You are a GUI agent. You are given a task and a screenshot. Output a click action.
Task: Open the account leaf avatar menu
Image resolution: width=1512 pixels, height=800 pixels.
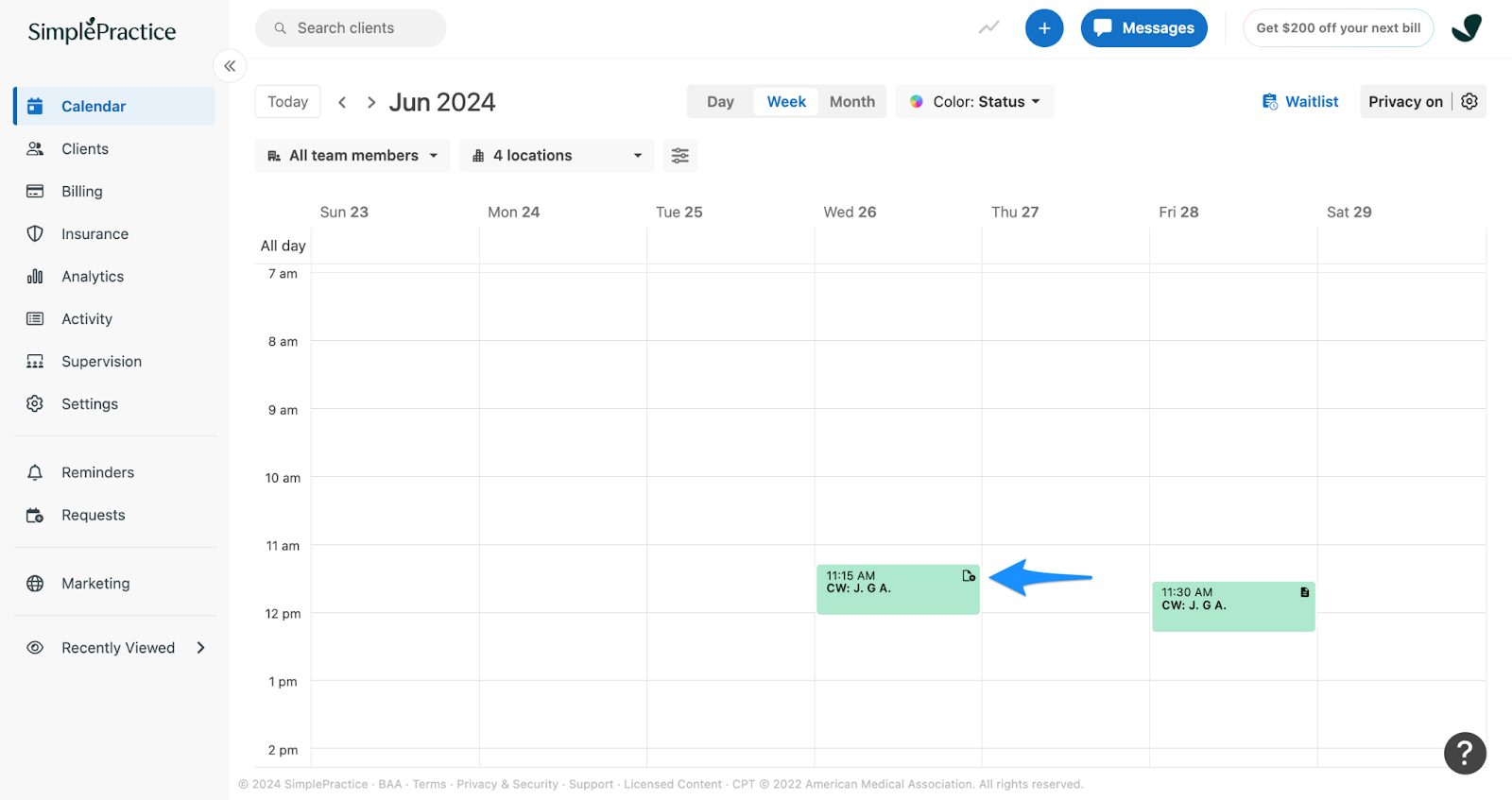pyautogui.click(x=1467, y=28)
